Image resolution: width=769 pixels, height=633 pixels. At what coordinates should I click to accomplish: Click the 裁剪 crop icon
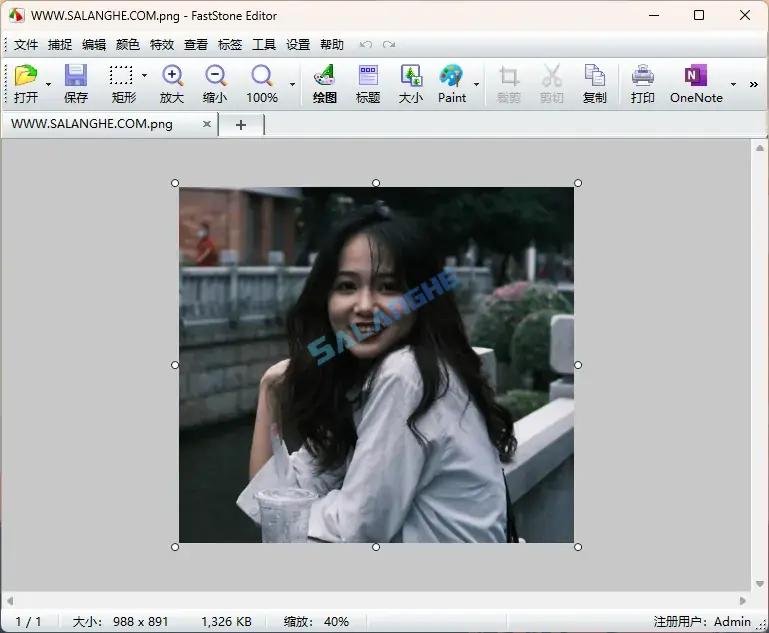coord(509,84)
